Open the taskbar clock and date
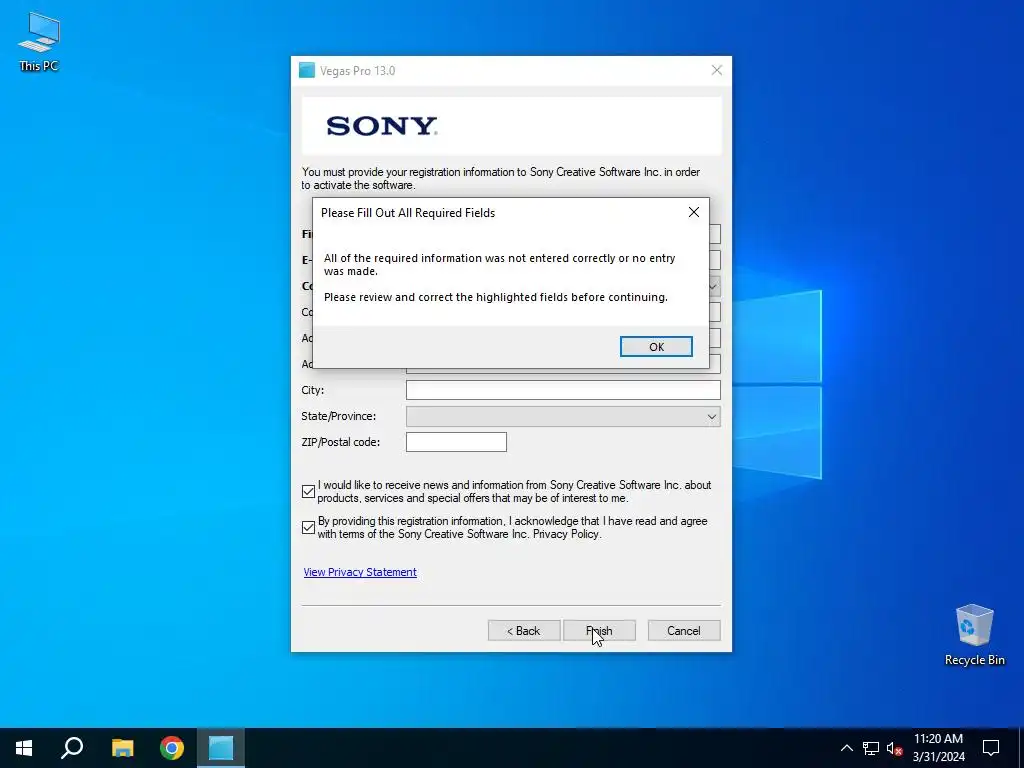This screenshot has height=768, width=1024. 938,748
